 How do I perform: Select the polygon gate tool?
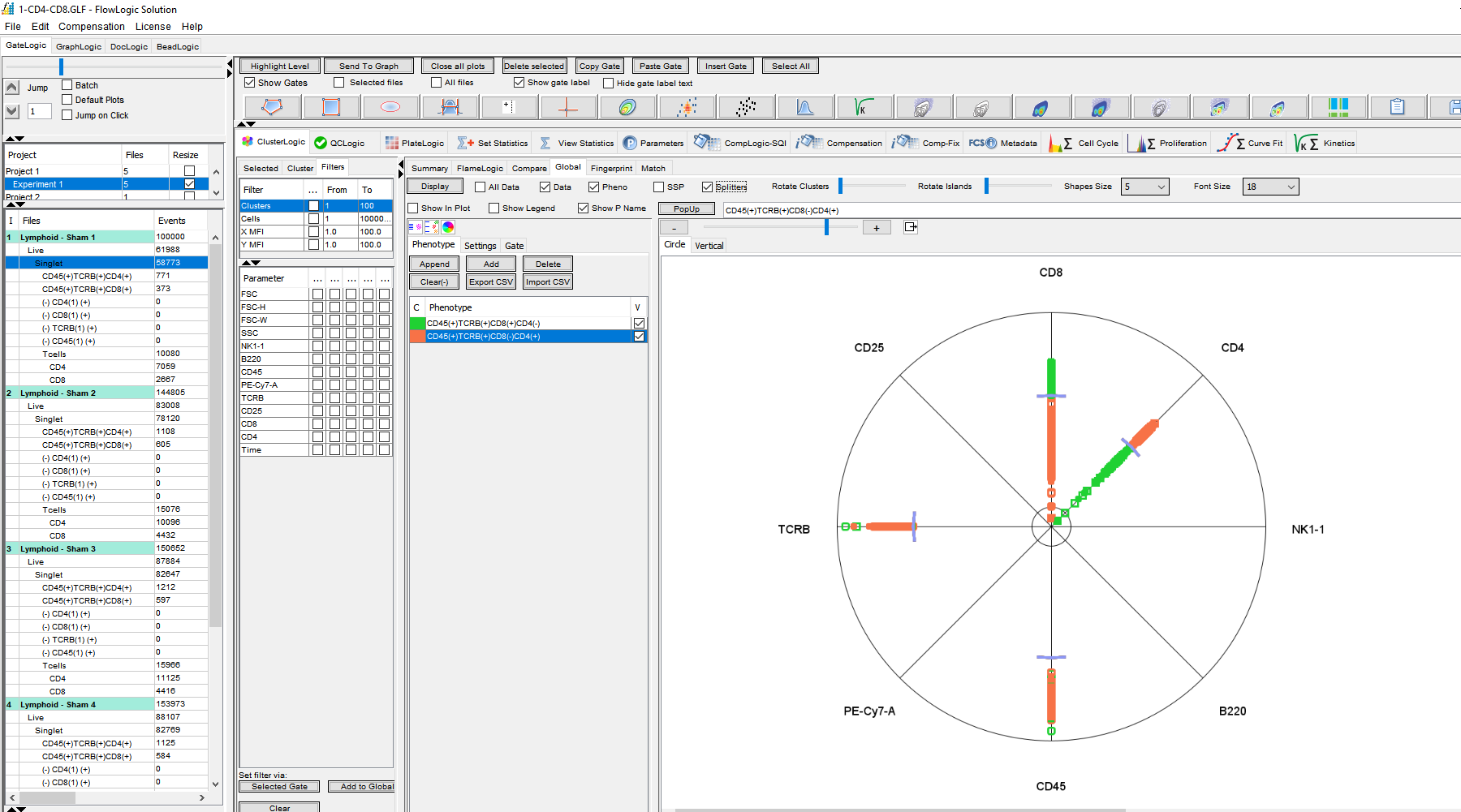point(273,107)
